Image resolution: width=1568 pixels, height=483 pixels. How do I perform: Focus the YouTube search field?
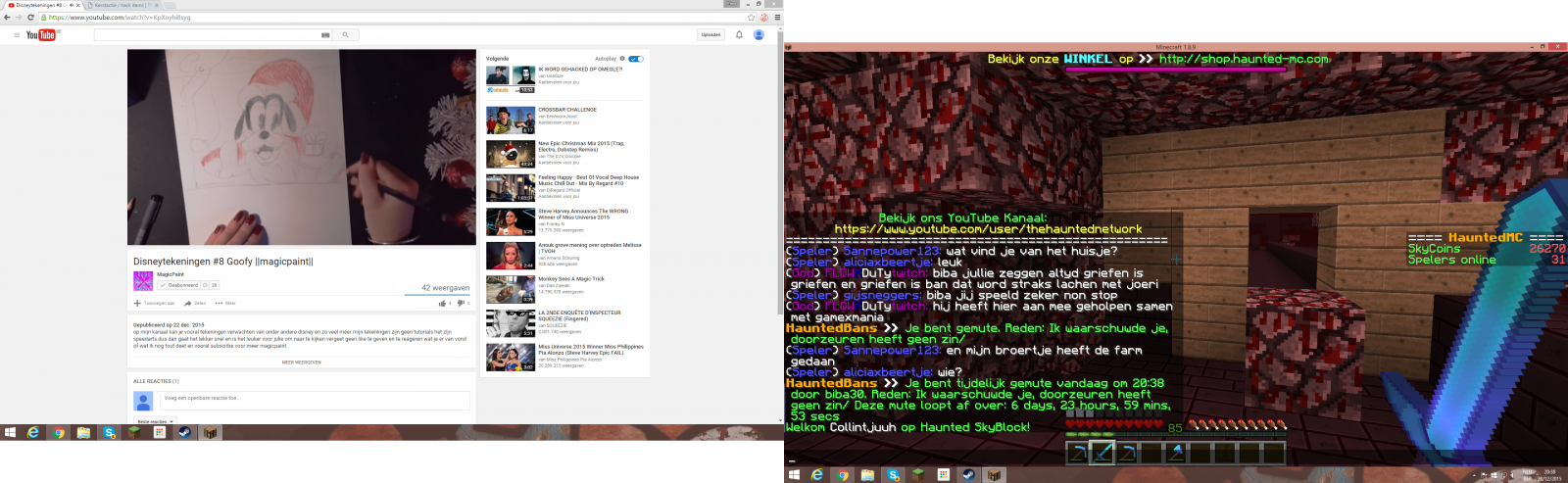tap(208, 35)
